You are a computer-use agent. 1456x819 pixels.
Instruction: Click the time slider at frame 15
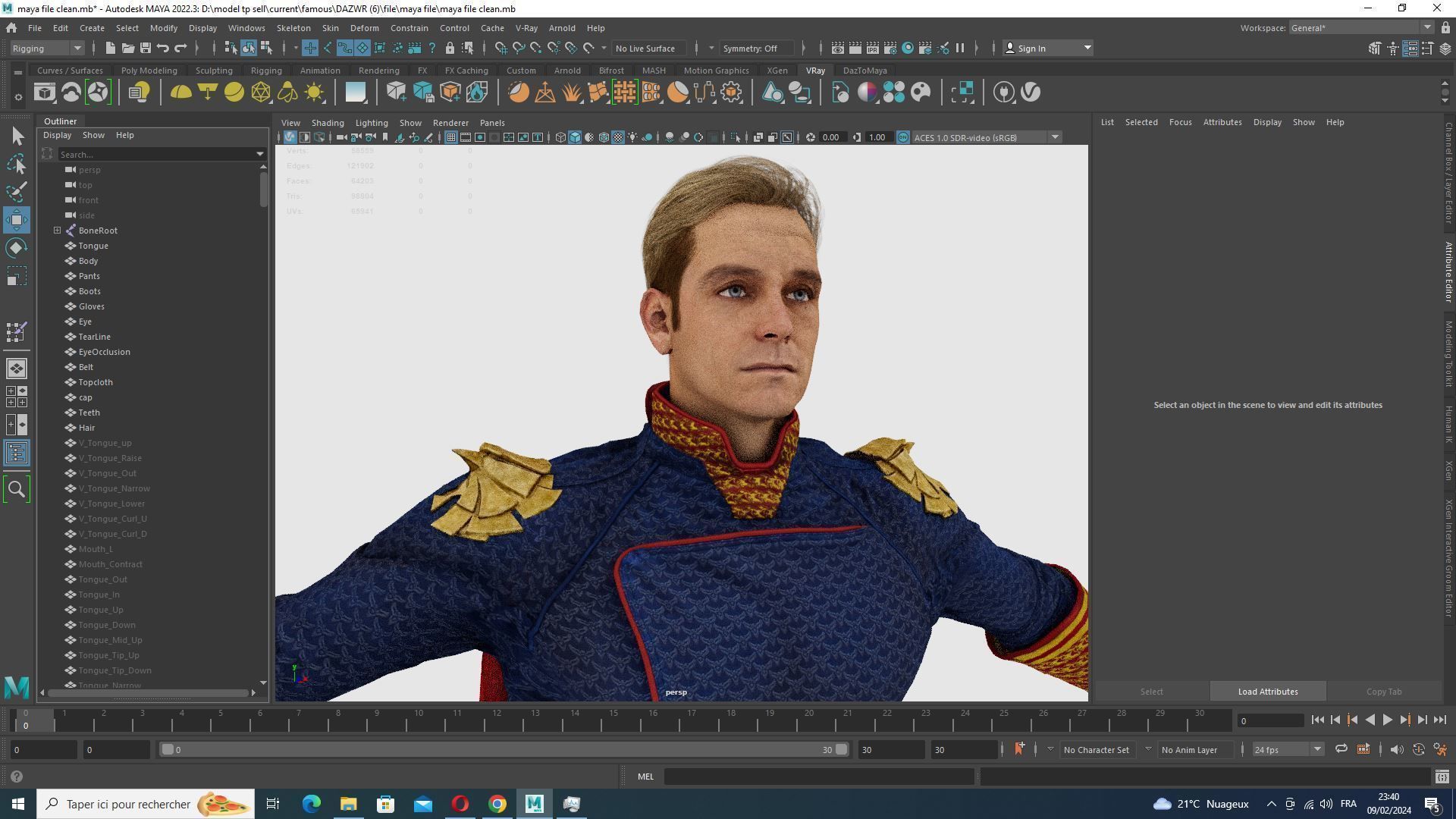pos(613,720)
